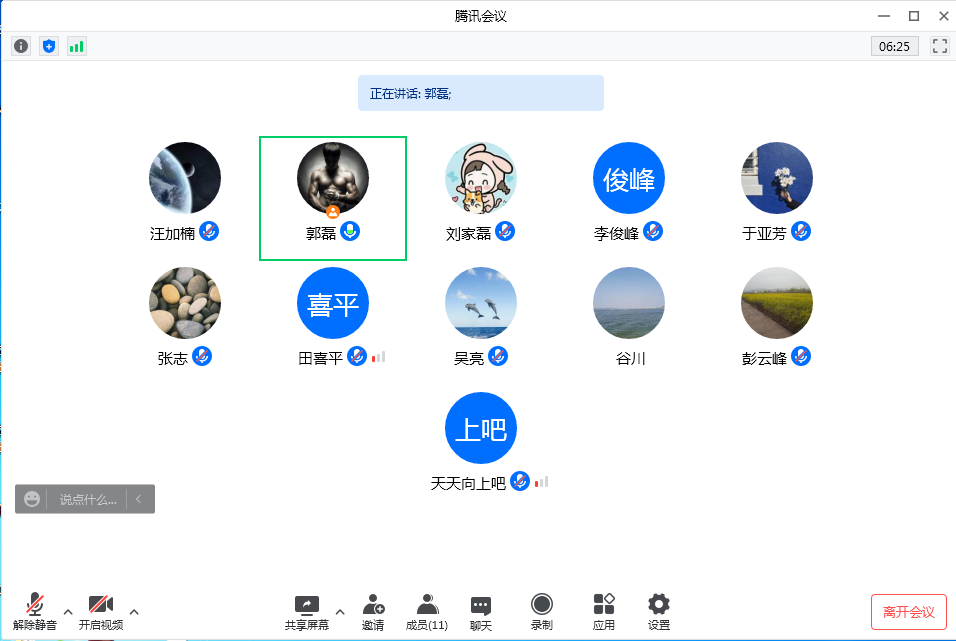
Task: Open the 聊天 chat panel
Action: [x=480, y=612]
